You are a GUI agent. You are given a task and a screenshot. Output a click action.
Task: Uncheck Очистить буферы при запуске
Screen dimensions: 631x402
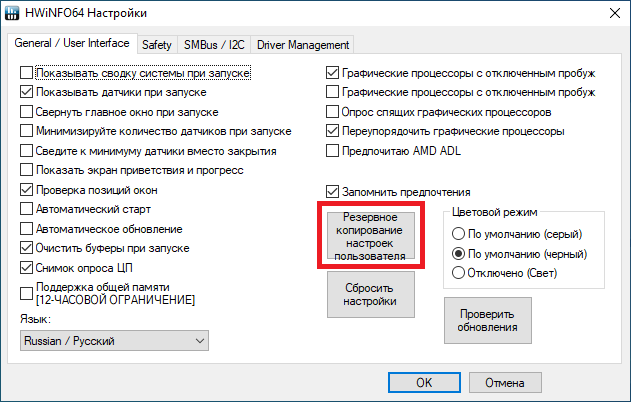tap(27, 248)
